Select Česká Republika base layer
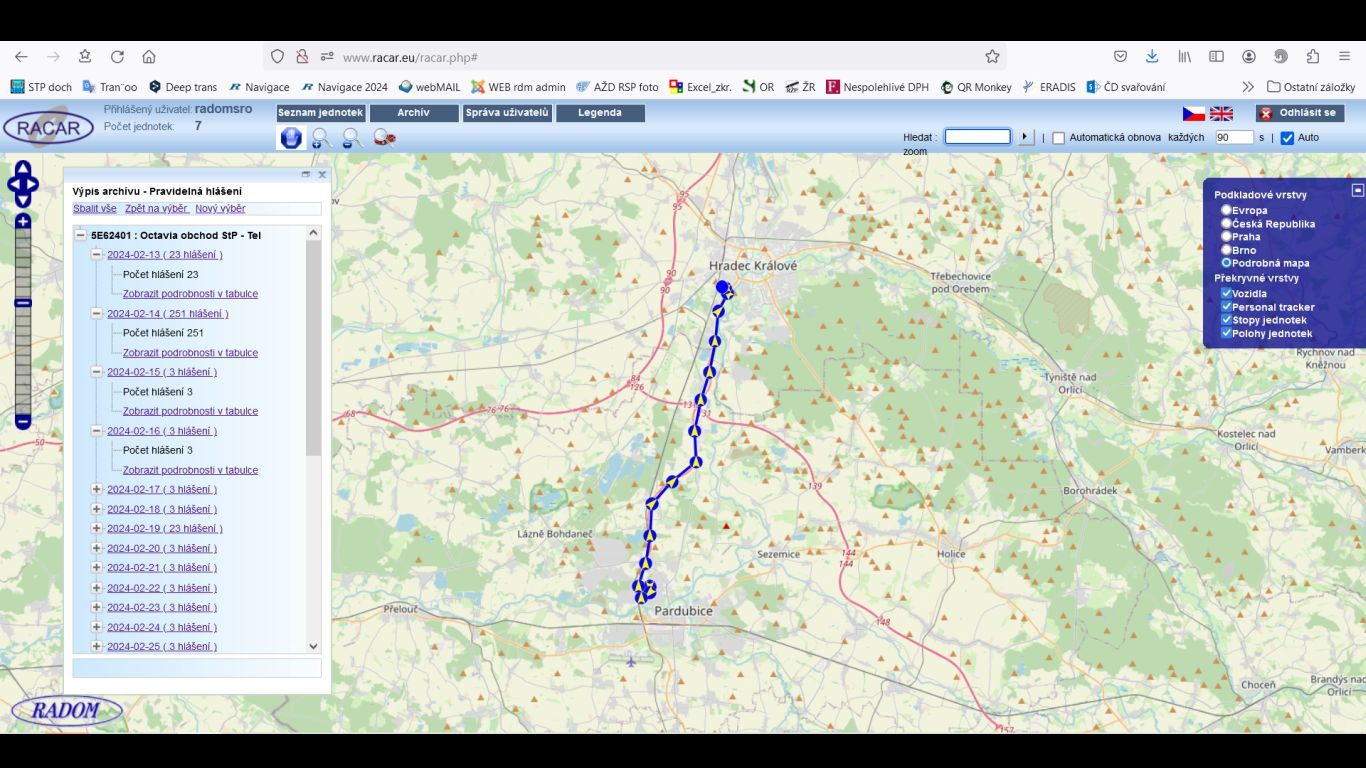1366x768 pixels. [x=1227, y=224]
